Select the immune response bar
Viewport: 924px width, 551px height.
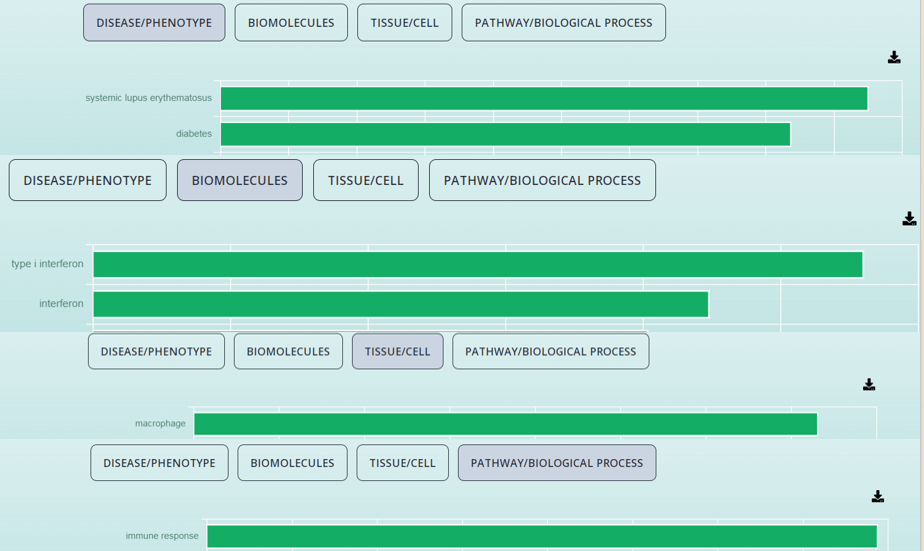pos(542,536)
